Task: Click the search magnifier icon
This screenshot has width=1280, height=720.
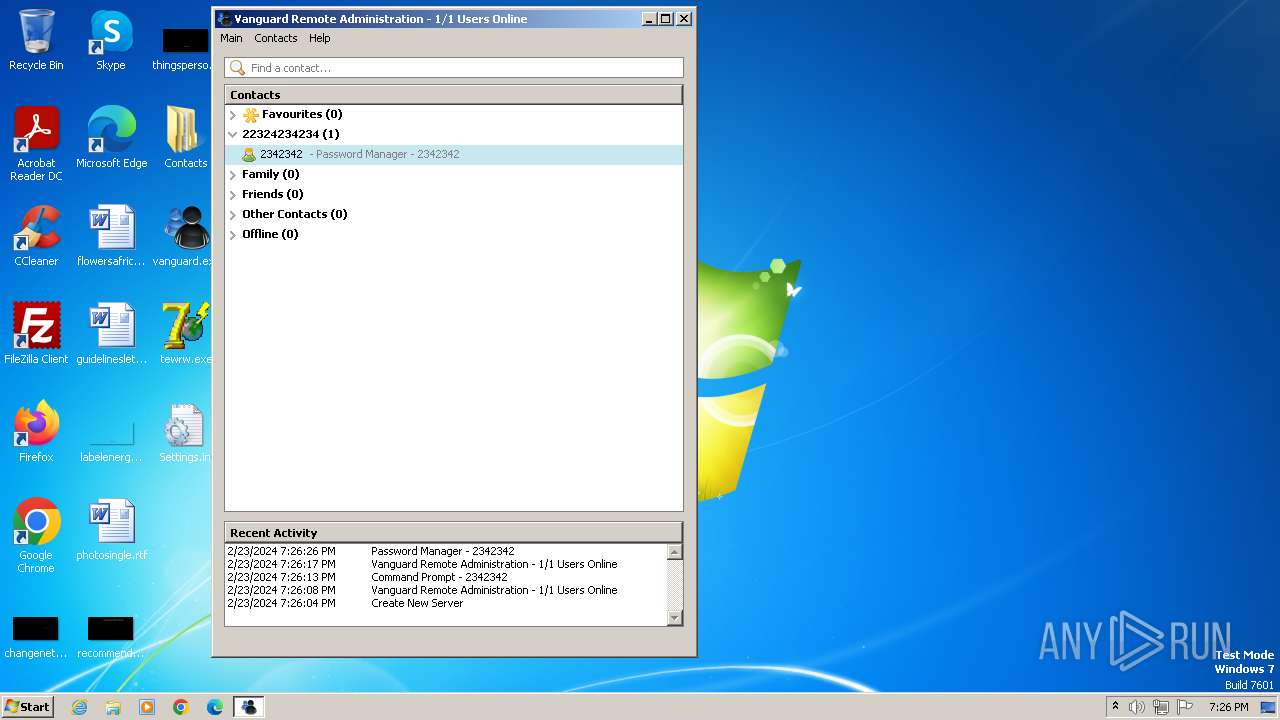Action: (x=237, y=68)
